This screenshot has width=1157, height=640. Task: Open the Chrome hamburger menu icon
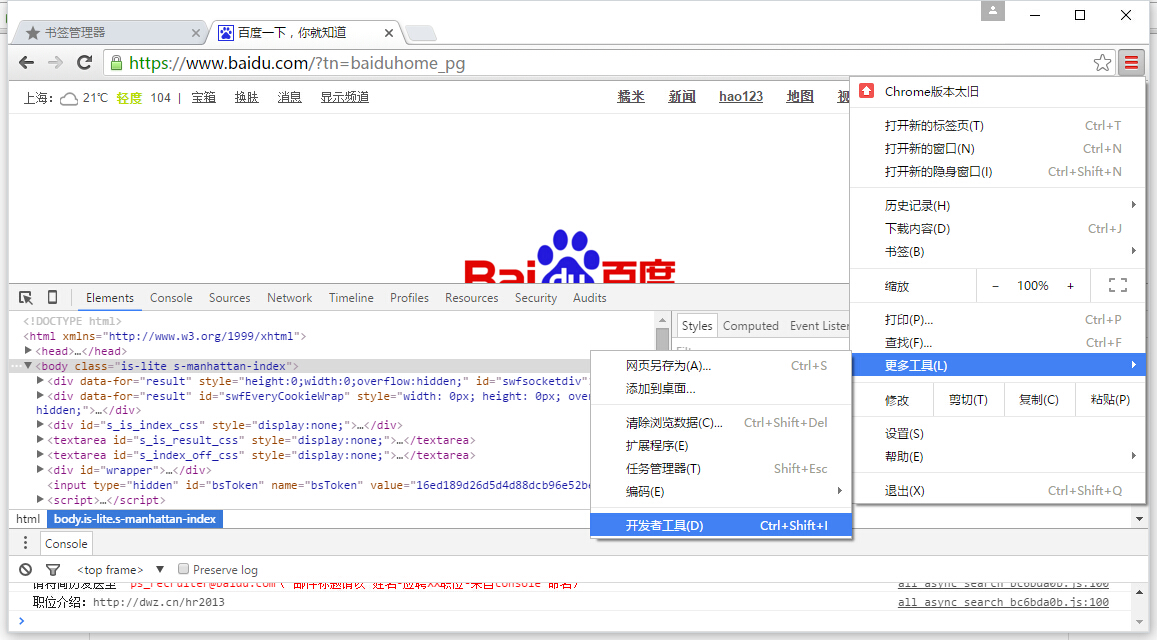1131,62
